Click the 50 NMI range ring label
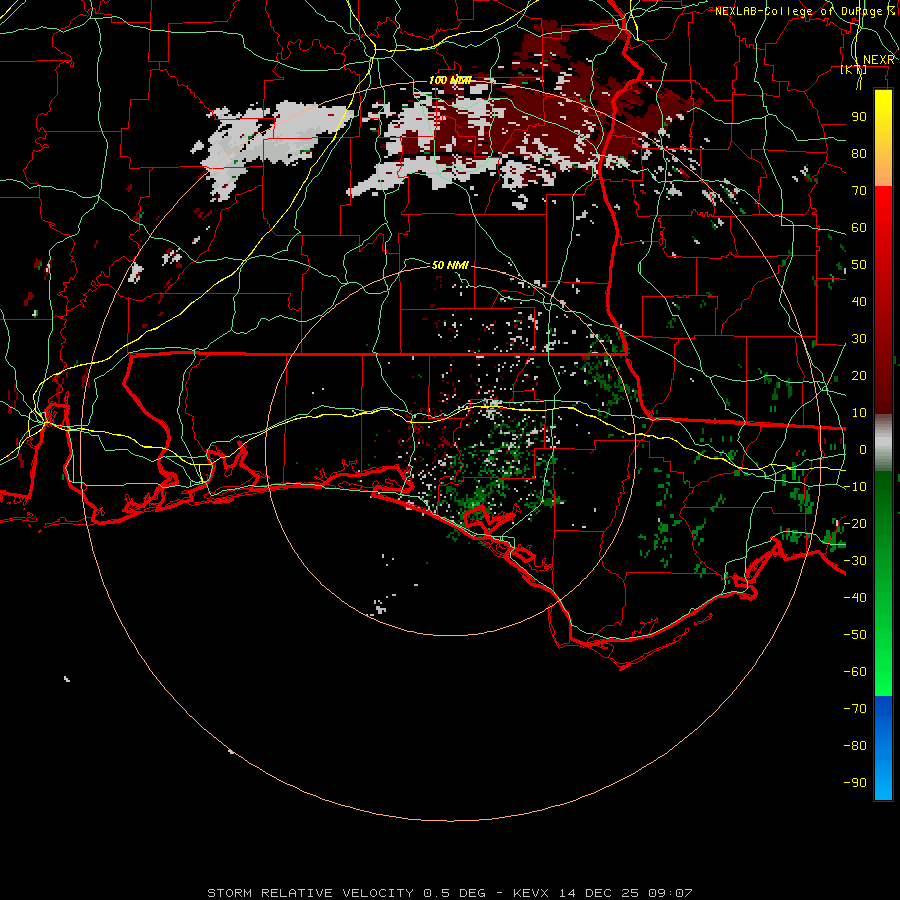900x900 pixels. pos(450,265)
